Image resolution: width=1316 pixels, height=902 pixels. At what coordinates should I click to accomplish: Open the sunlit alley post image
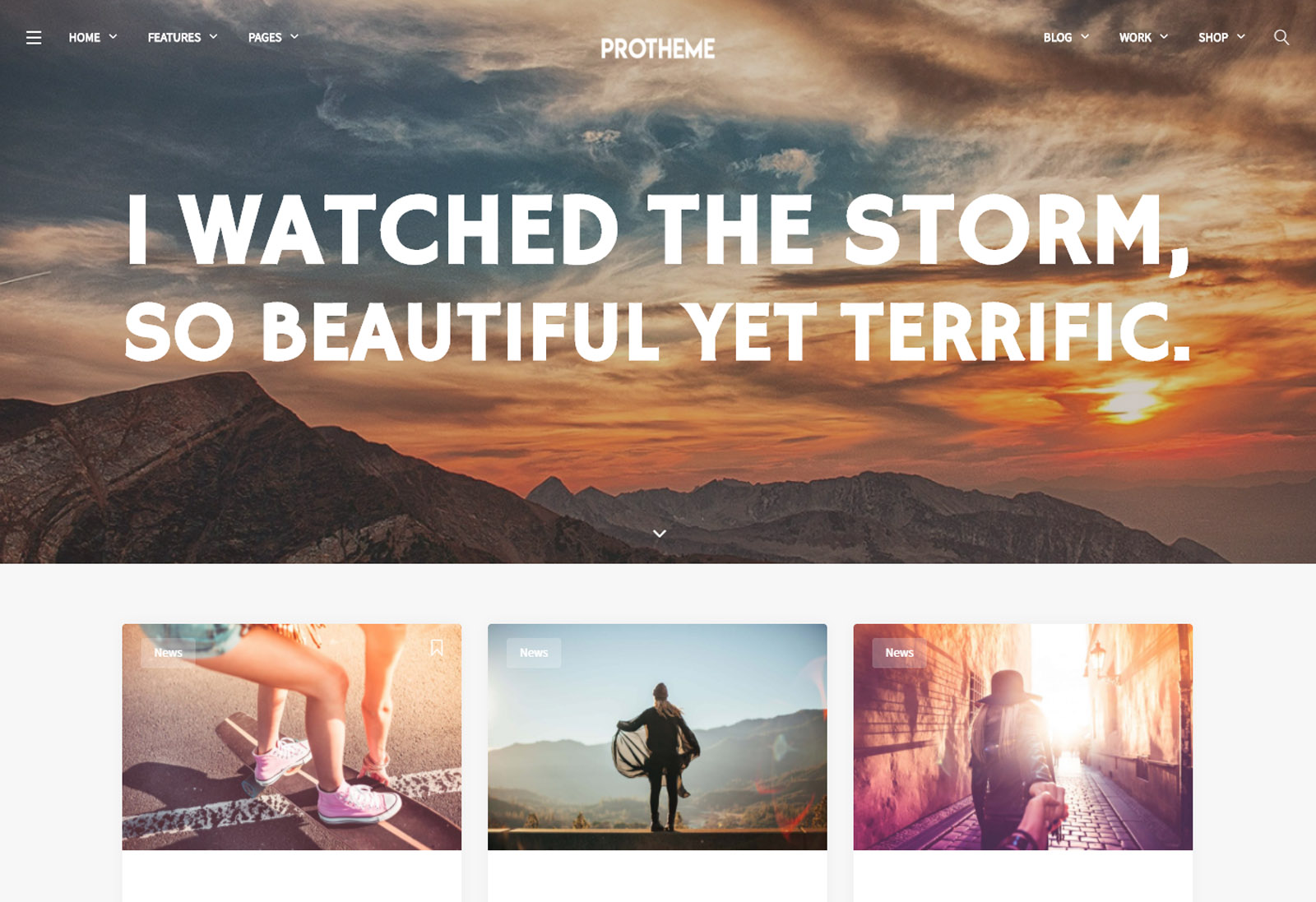point(1023,737)
